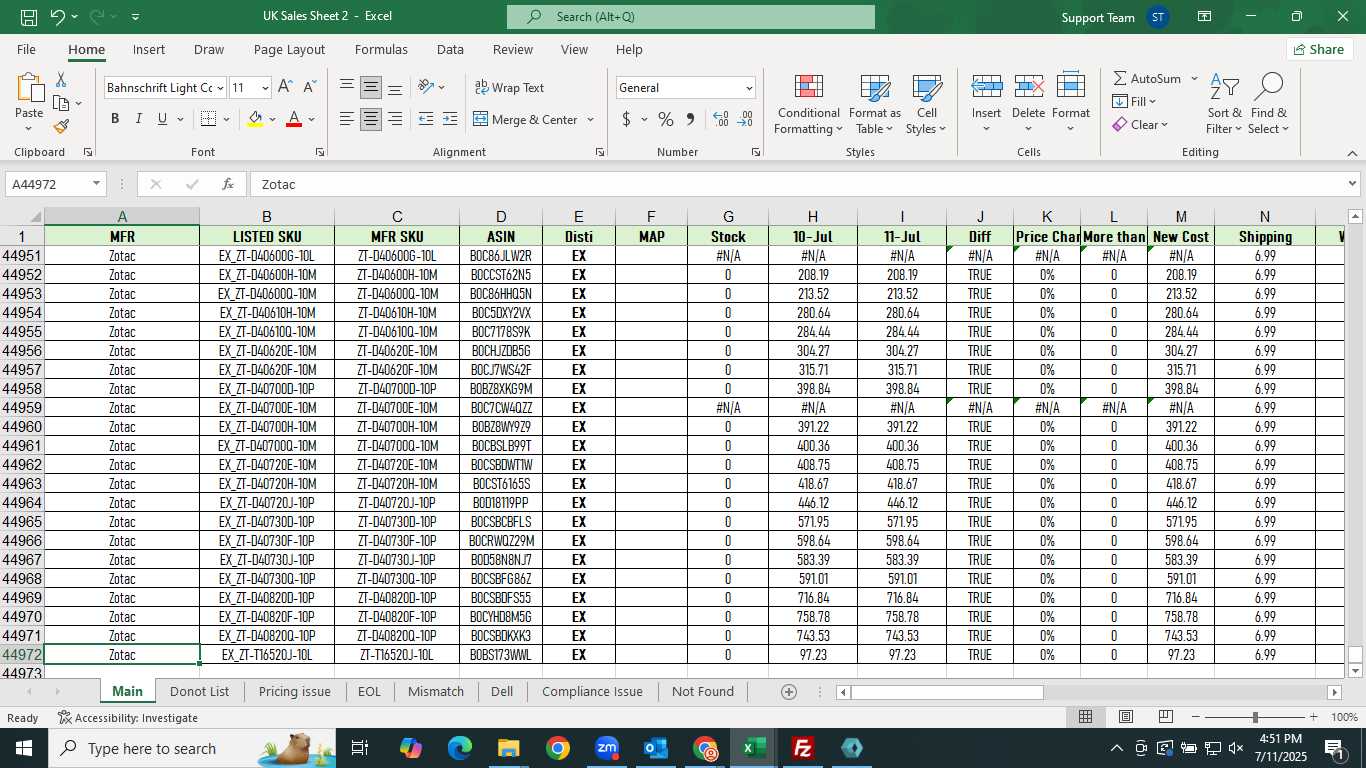This screenshot has width=1366, height=768.
Task: Click Insert Function fx icon
Action: tap(228, 184)
